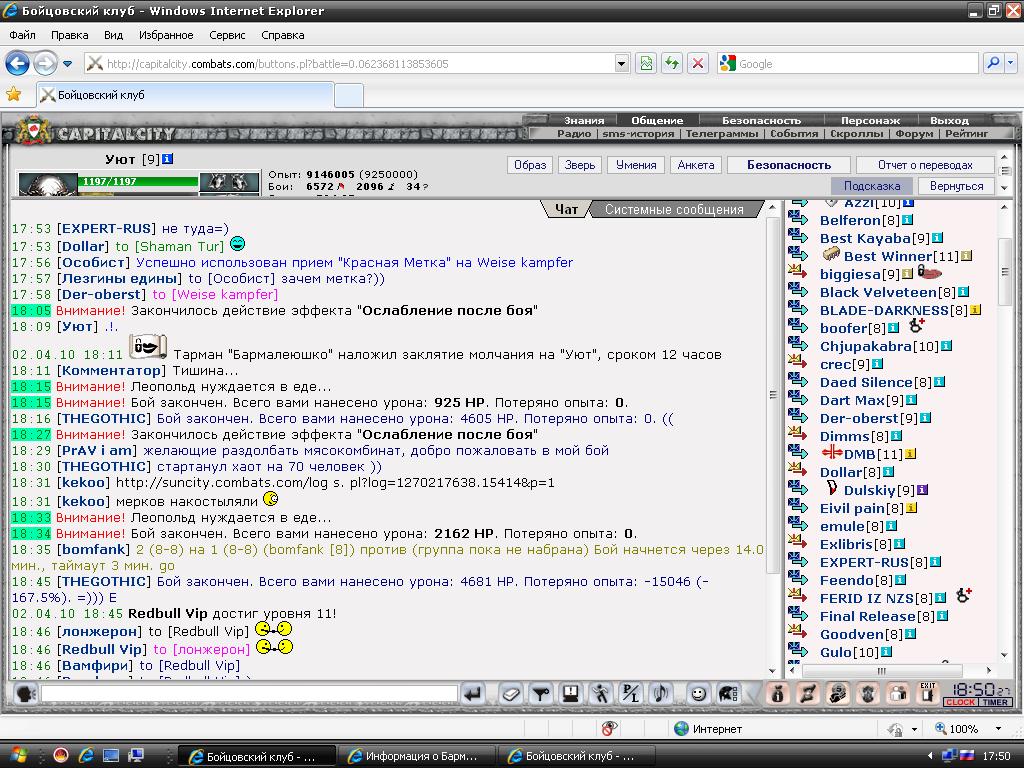Screen dimensions: 1024x768
Task: Click the P/L transliteration icon
Action: pos(631,694)
